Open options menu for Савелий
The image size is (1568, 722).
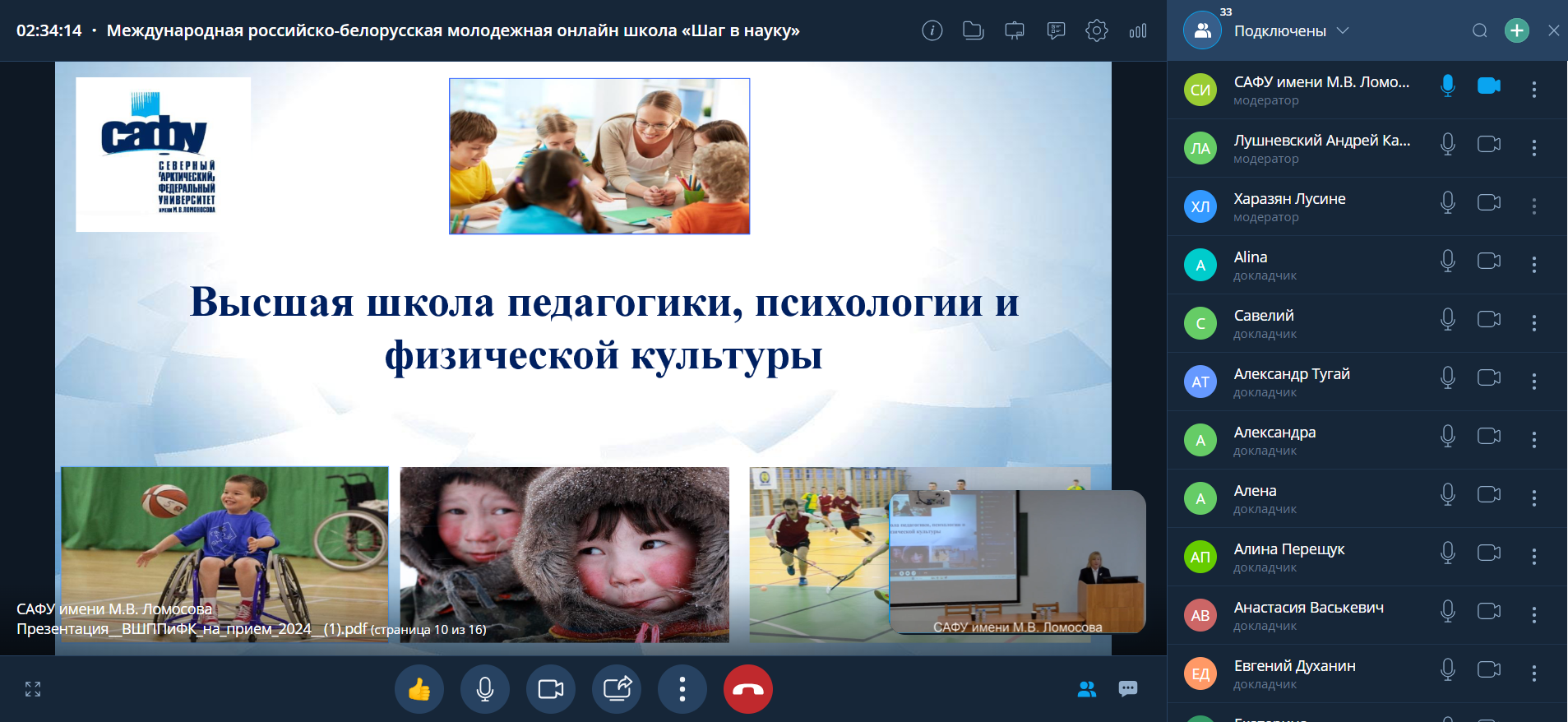1534,323
